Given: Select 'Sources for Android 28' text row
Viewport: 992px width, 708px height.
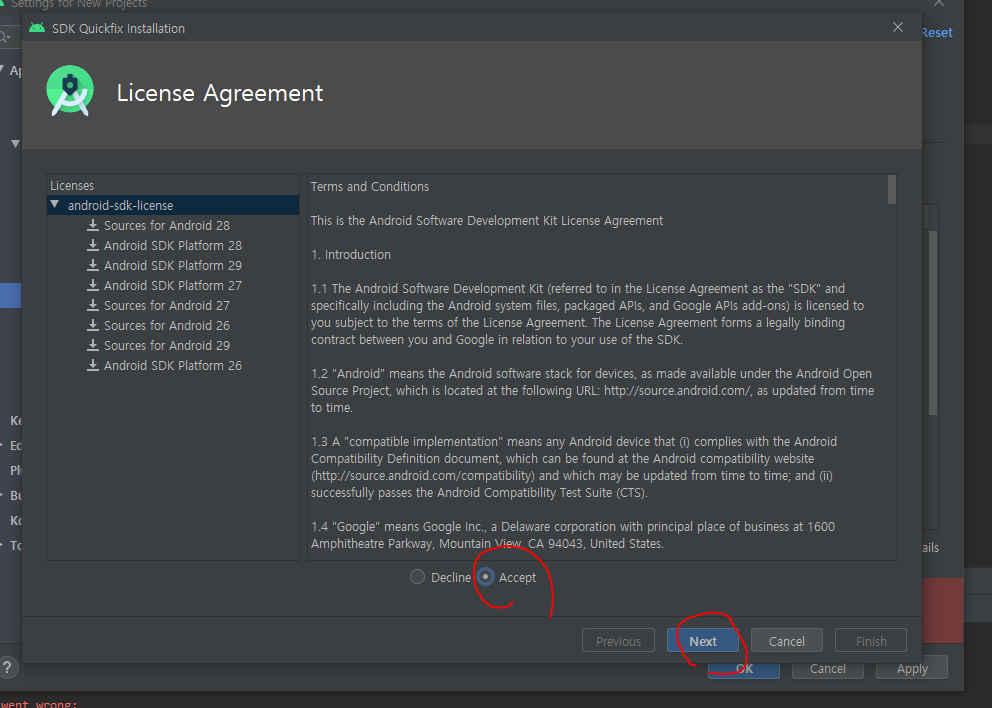Looking at the screenshot, I should coord(167,225).
